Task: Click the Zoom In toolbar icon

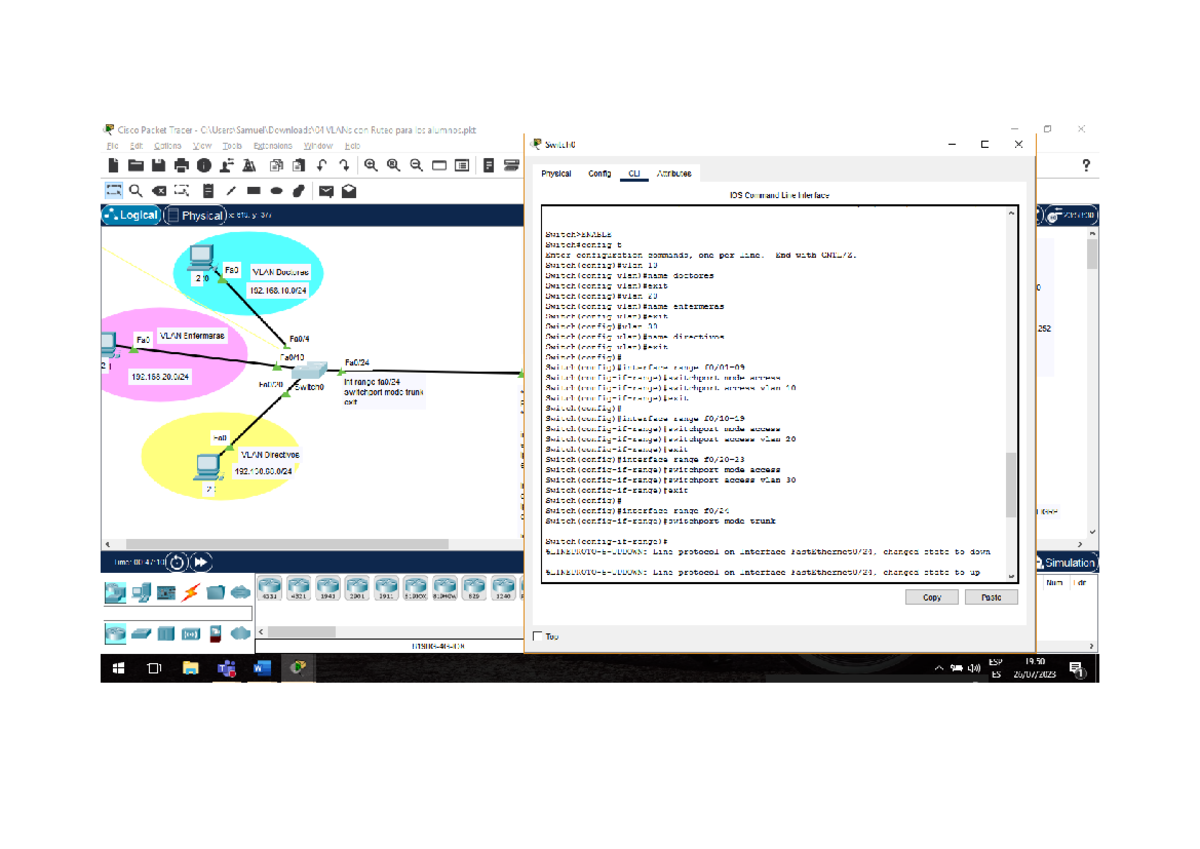Action: pos(371,166)
